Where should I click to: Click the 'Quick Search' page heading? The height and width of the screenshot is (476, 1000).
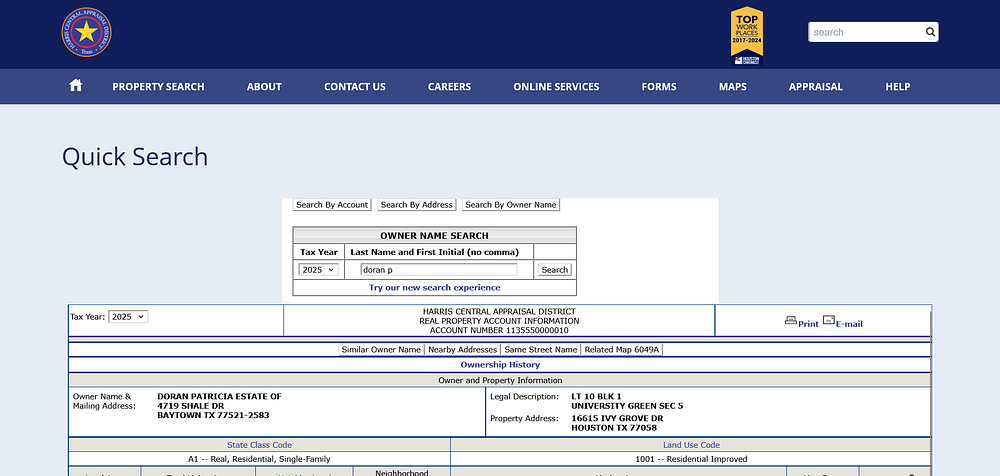point(135,157)
